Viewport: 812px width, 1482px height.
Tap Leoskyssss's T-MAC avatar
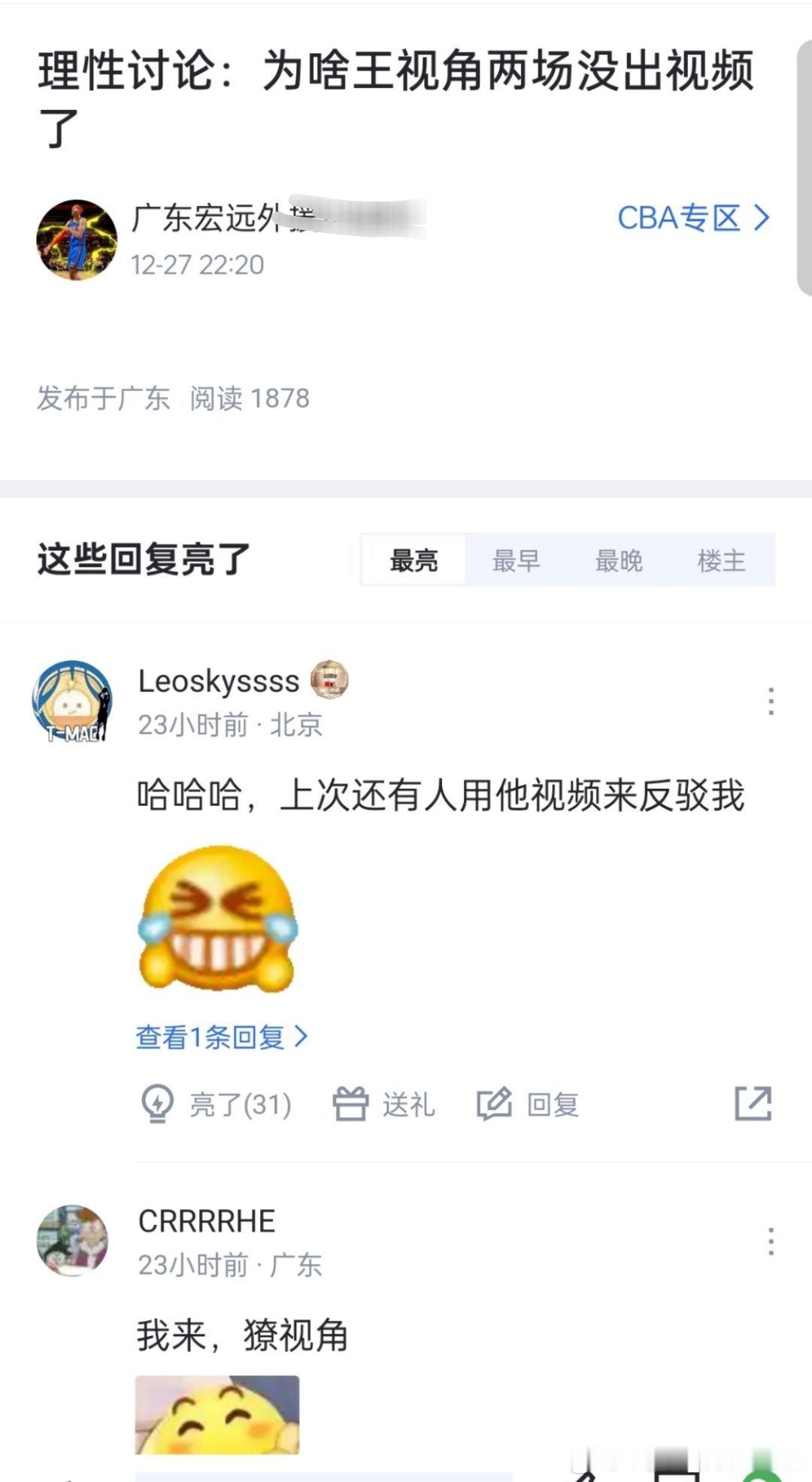[x=72, y=702]
